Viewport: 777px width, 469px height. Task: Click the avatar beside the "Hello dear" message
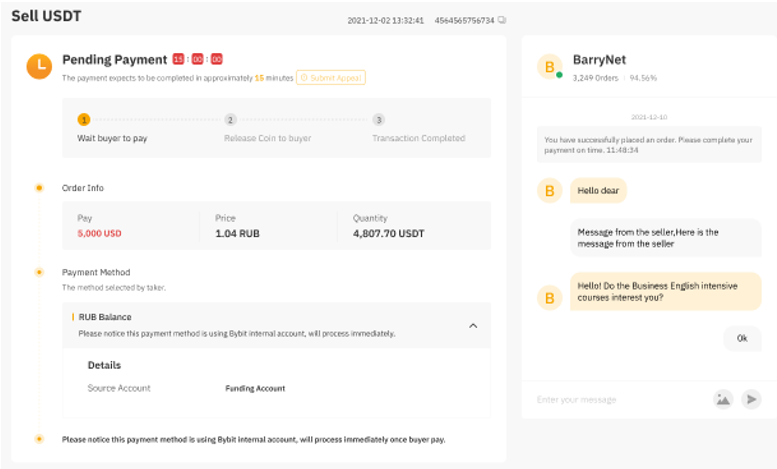pos(549,190)
